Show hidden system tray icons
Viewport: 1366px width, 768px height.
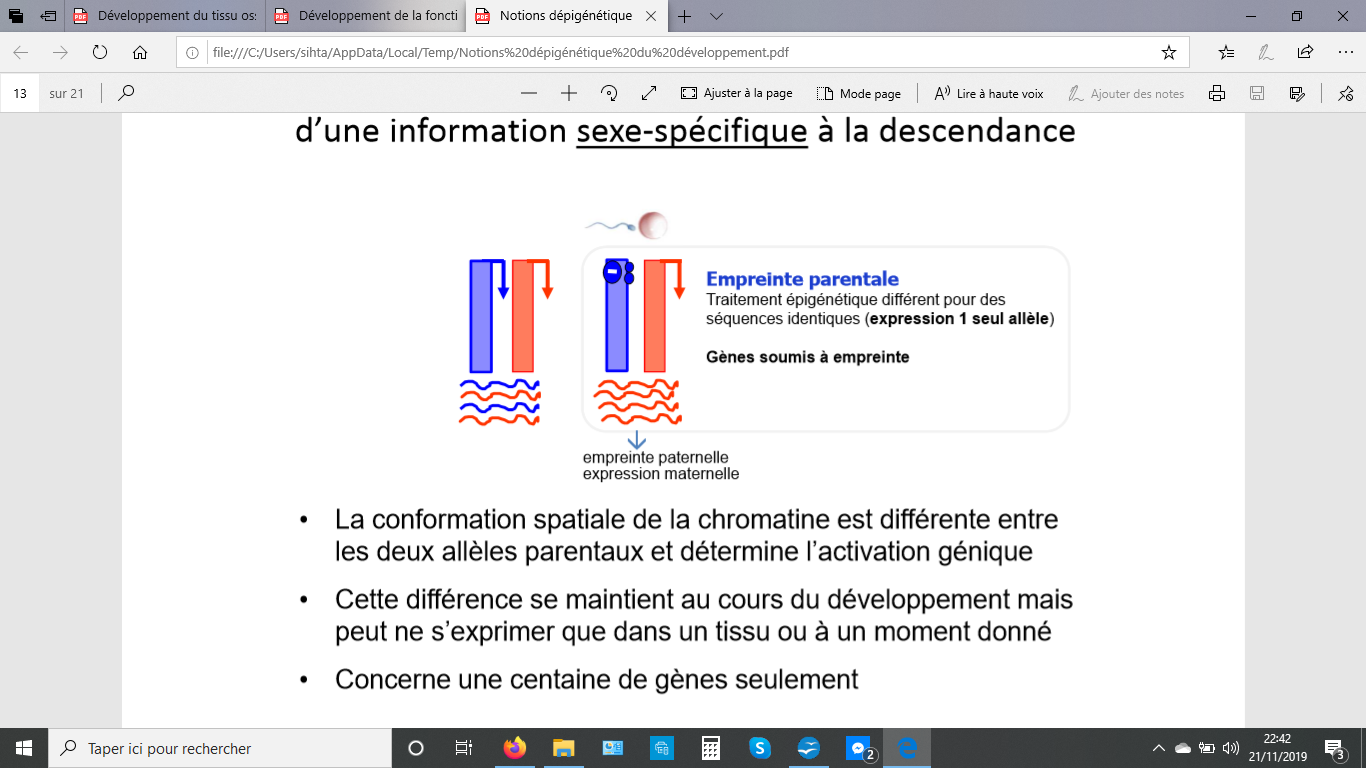pos(1159,748)
